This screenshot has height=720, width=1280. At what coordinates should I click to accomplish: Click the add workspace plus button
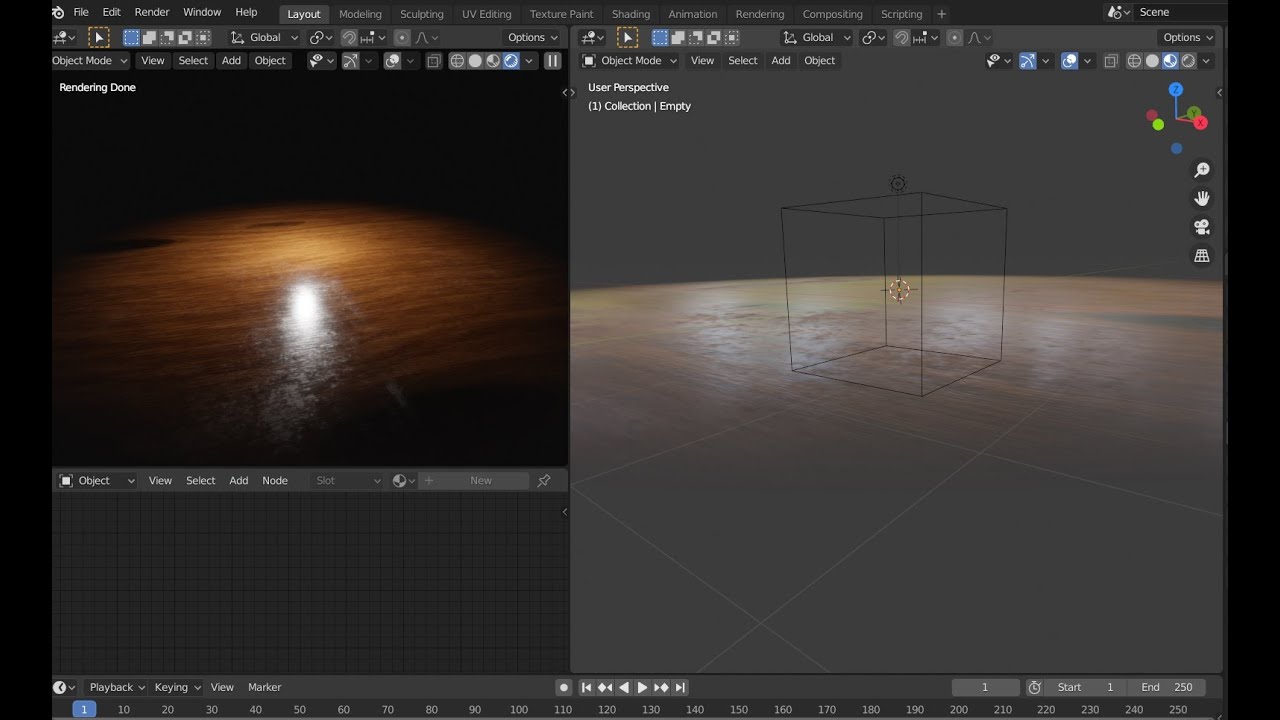[x=941, y=14]
